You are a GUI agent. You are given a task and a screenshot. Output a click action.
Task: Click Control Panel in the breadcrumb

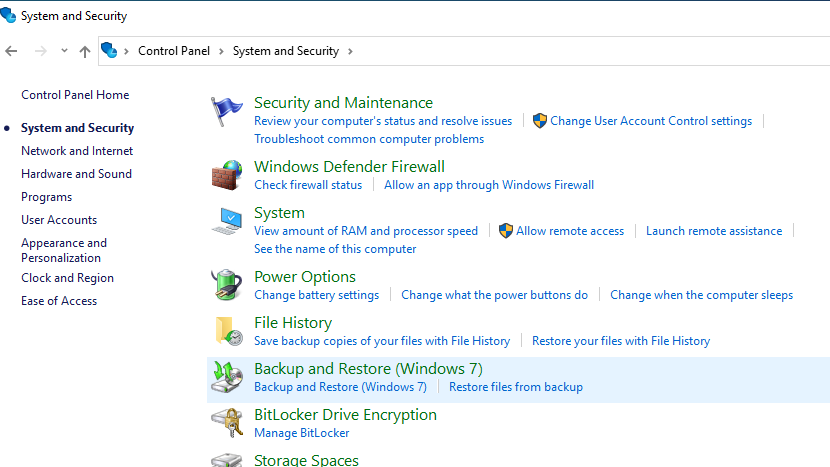(x=174, y=51)
